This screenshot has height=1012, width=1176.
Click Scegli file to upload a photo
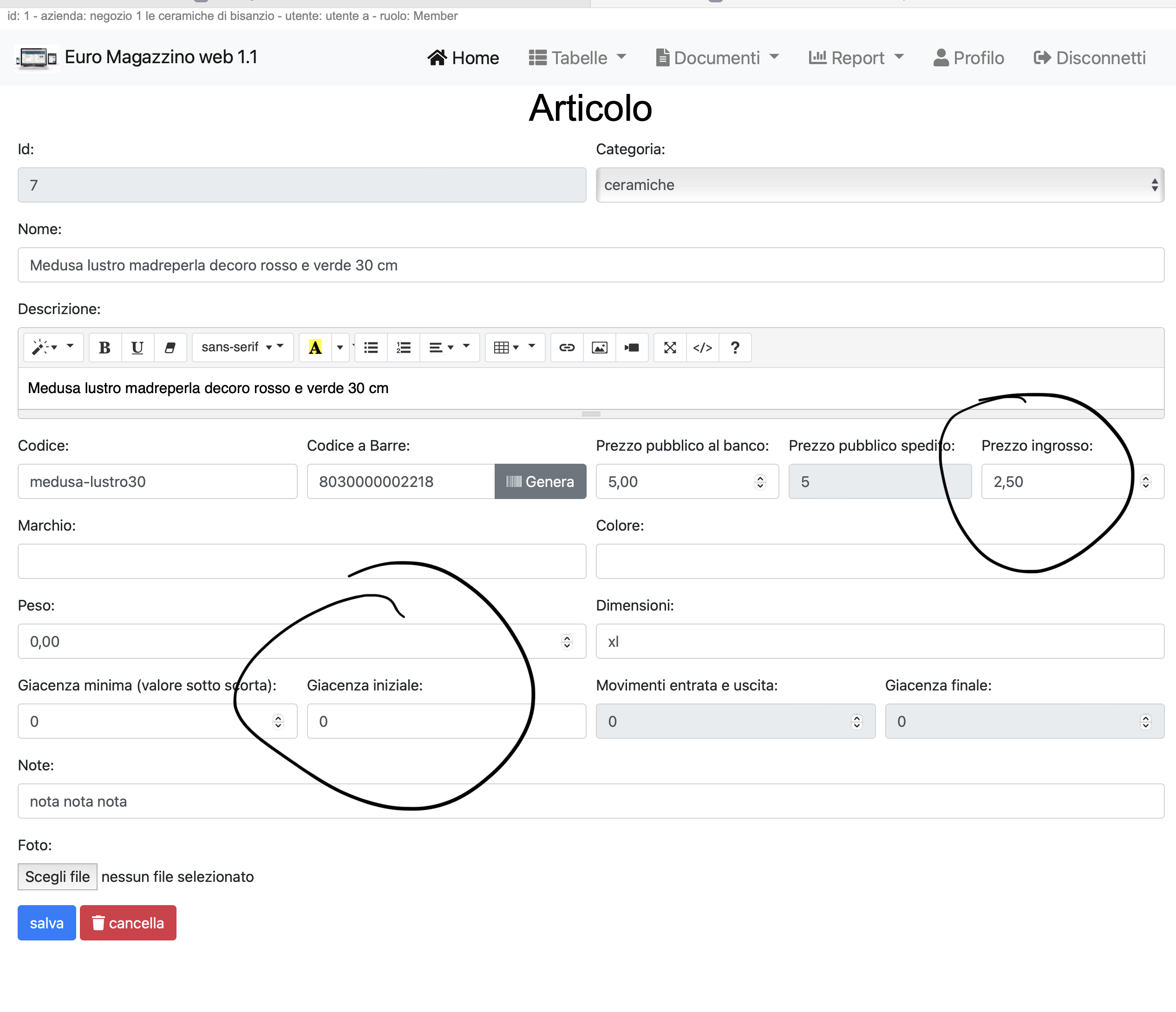[x=57, y=877]
